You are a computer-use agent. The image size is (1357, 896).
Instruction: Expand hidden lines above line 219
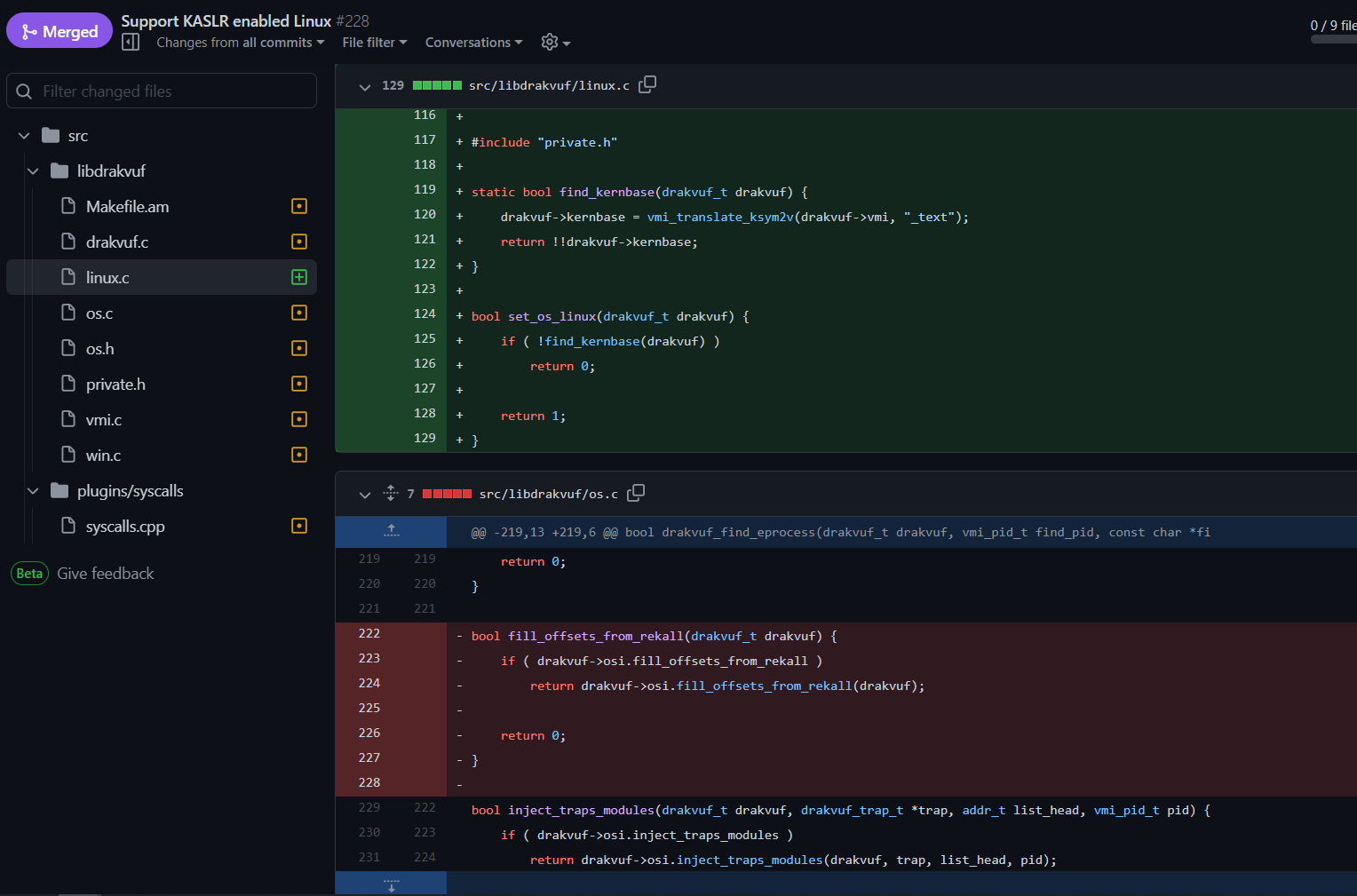point(391,531)
